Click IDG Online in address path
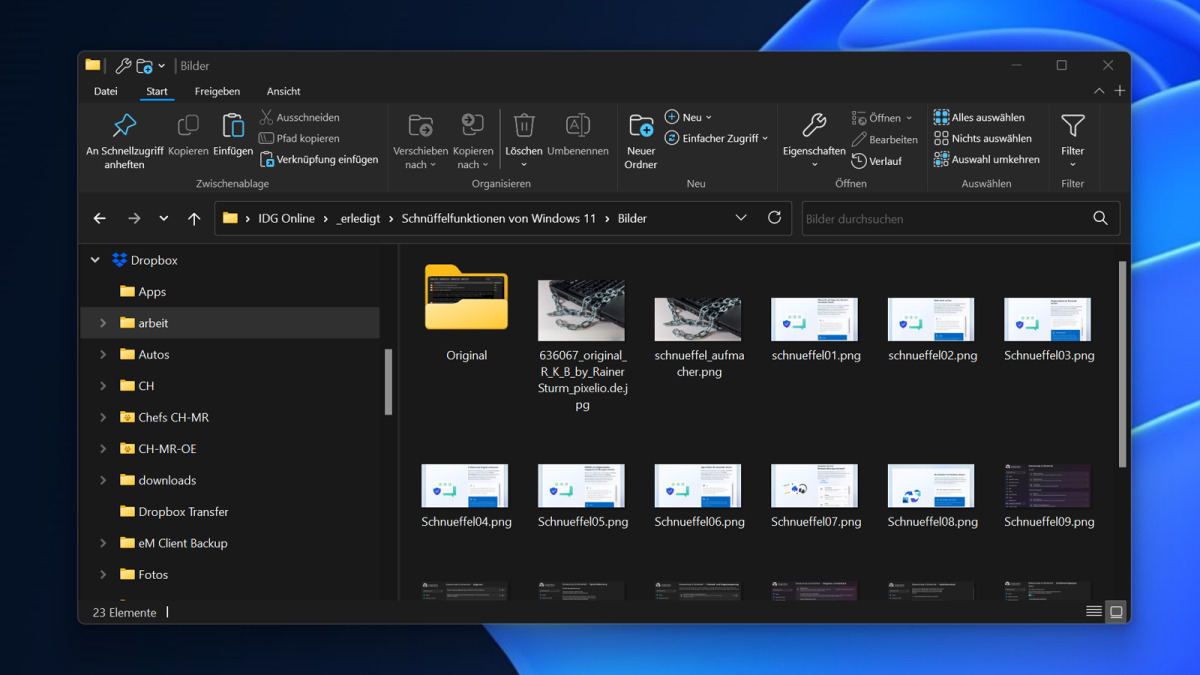Image resolution: width=1200 pixels, height=675 pixels. coord(286,218)
